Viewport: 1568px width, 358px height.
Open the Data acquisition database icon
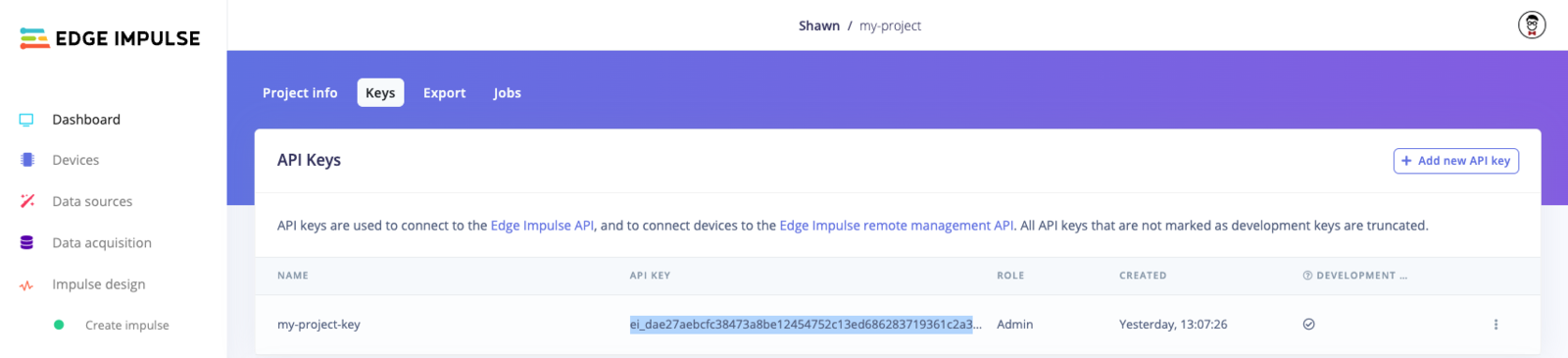click(x=27, y=243)
